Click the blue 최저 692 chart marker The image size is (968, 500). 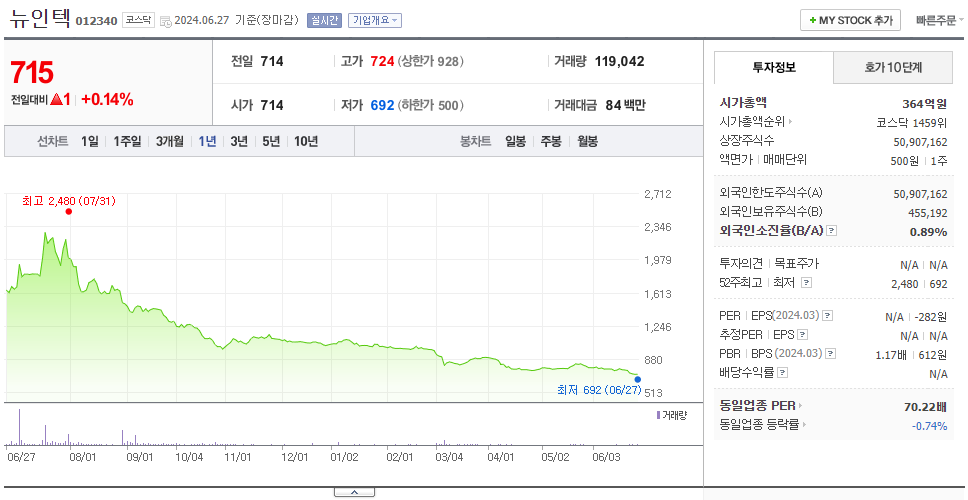(638, 380)
